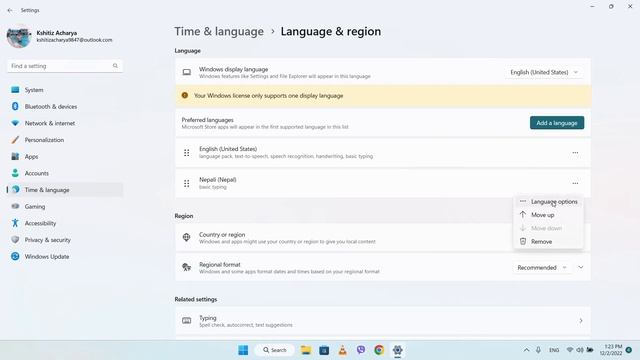Select Time & language in sidebar
640x360 pixels.
pyautogui.click(x=64, y=190)
